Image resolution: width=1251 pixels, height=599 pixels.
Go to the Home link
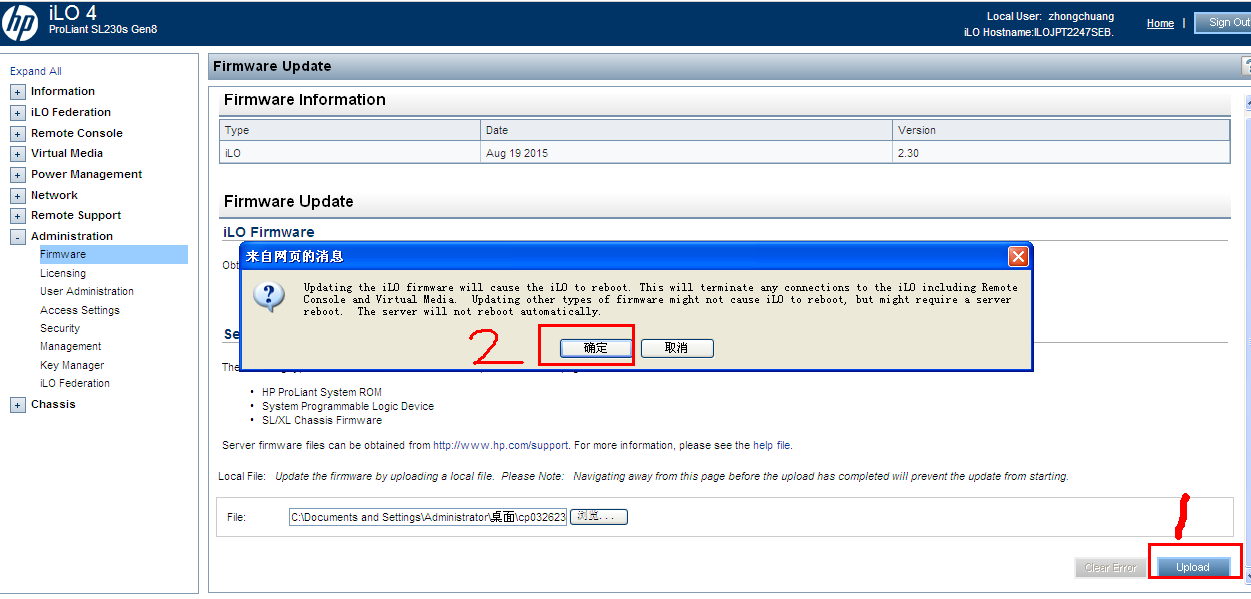(1160, 23)
